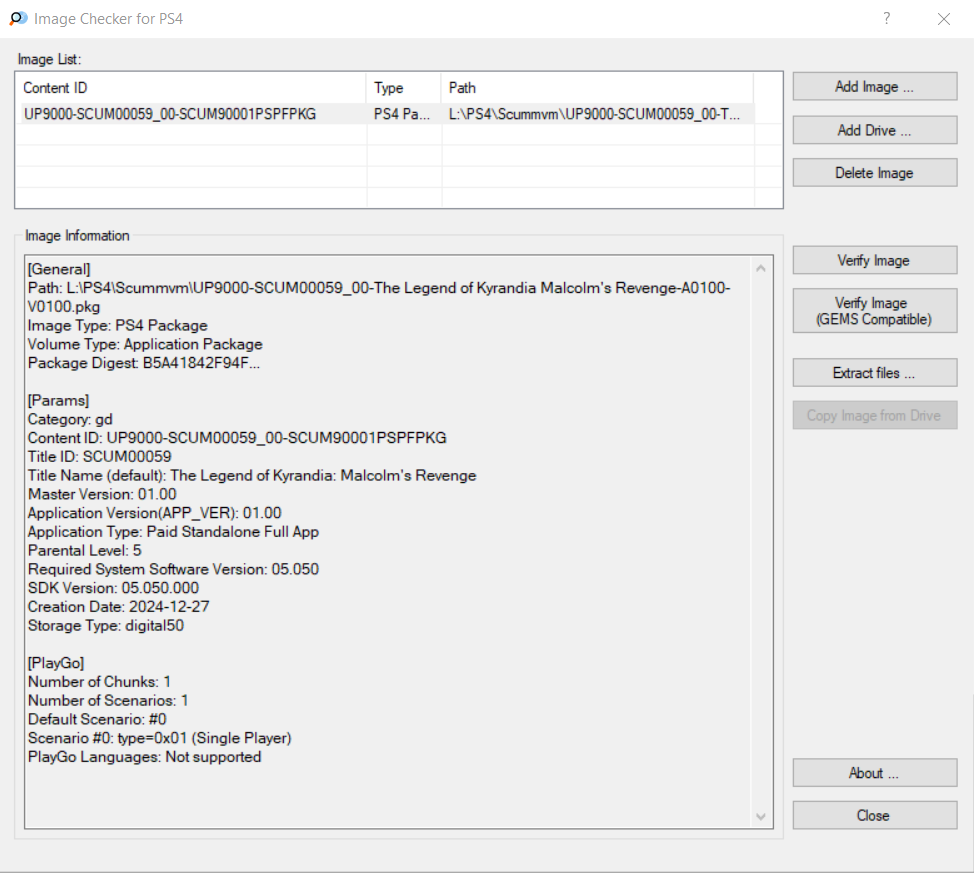974x873 pixels.
Task: Click the scroll down arrow in Image Information
Action: (x=761, y=816)
